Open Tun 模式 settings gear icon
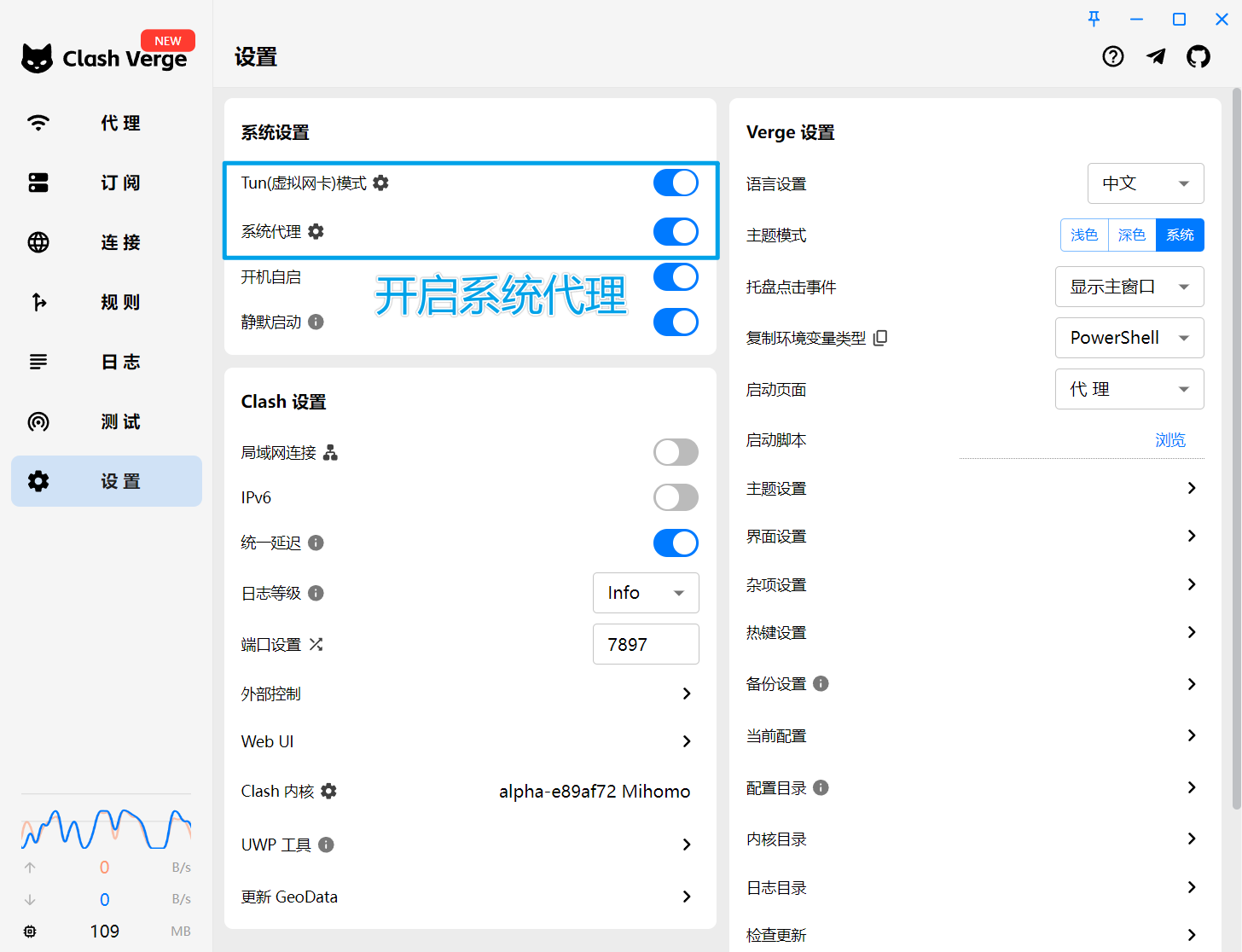This screenshot has height=952, width=1242. tap(381, 183)
